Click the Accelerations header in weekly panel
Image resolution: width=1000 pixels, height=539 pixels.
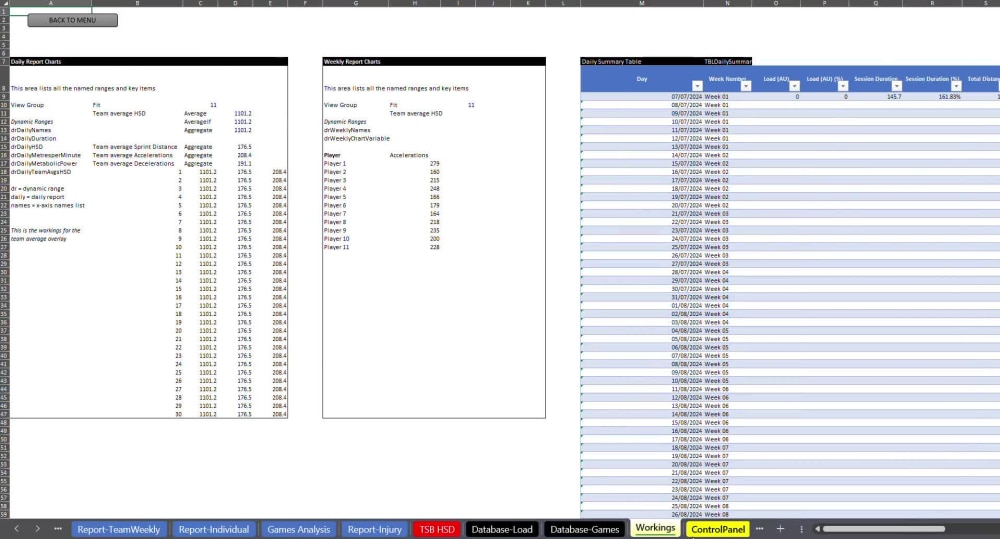(x=409, y=155)
